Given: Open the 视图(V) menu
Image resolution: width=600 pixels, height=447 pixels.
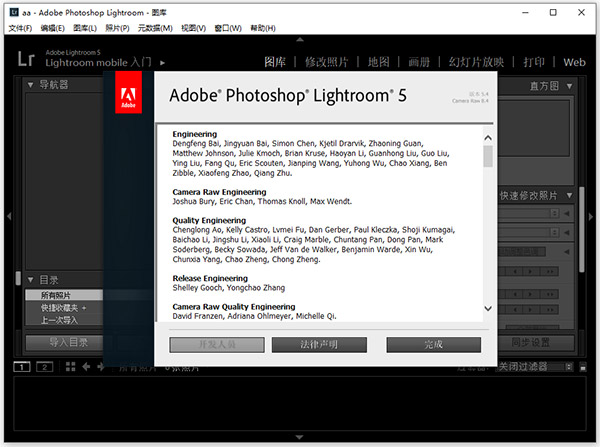Looking at the screenshot, I should [194, 28].
